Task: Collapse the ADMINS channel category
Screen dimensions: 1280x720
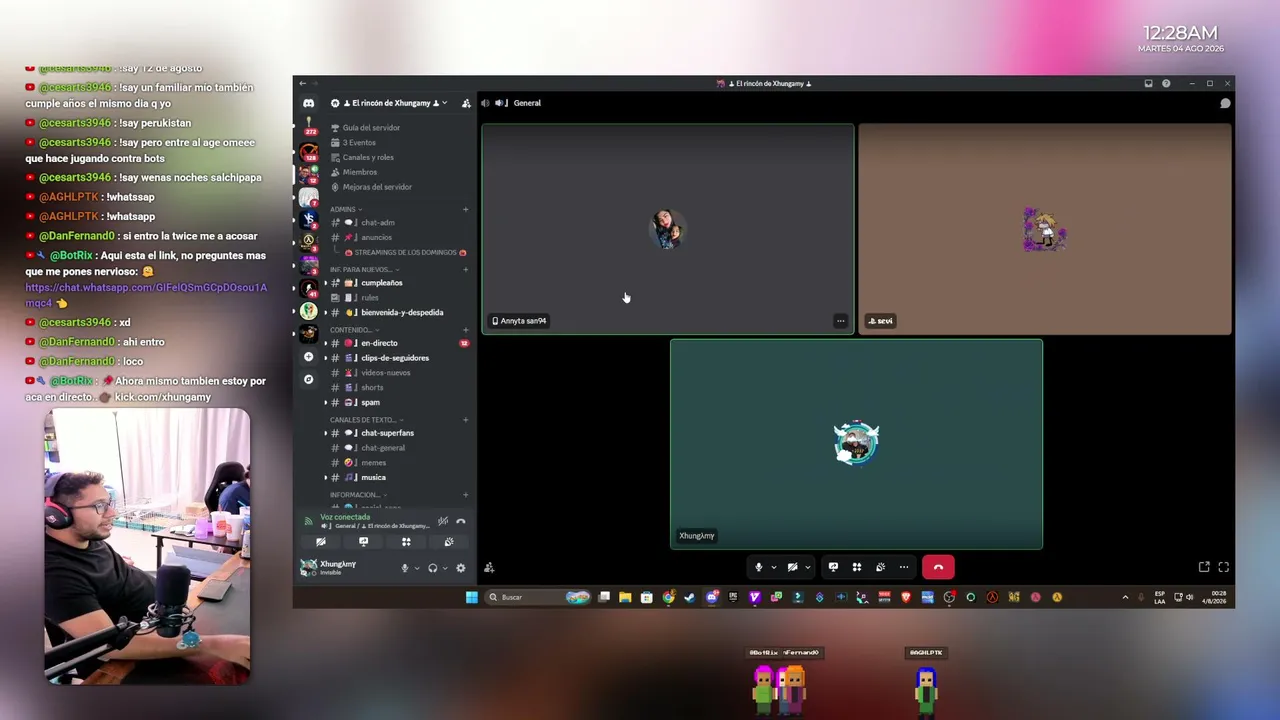Action: 345,209
